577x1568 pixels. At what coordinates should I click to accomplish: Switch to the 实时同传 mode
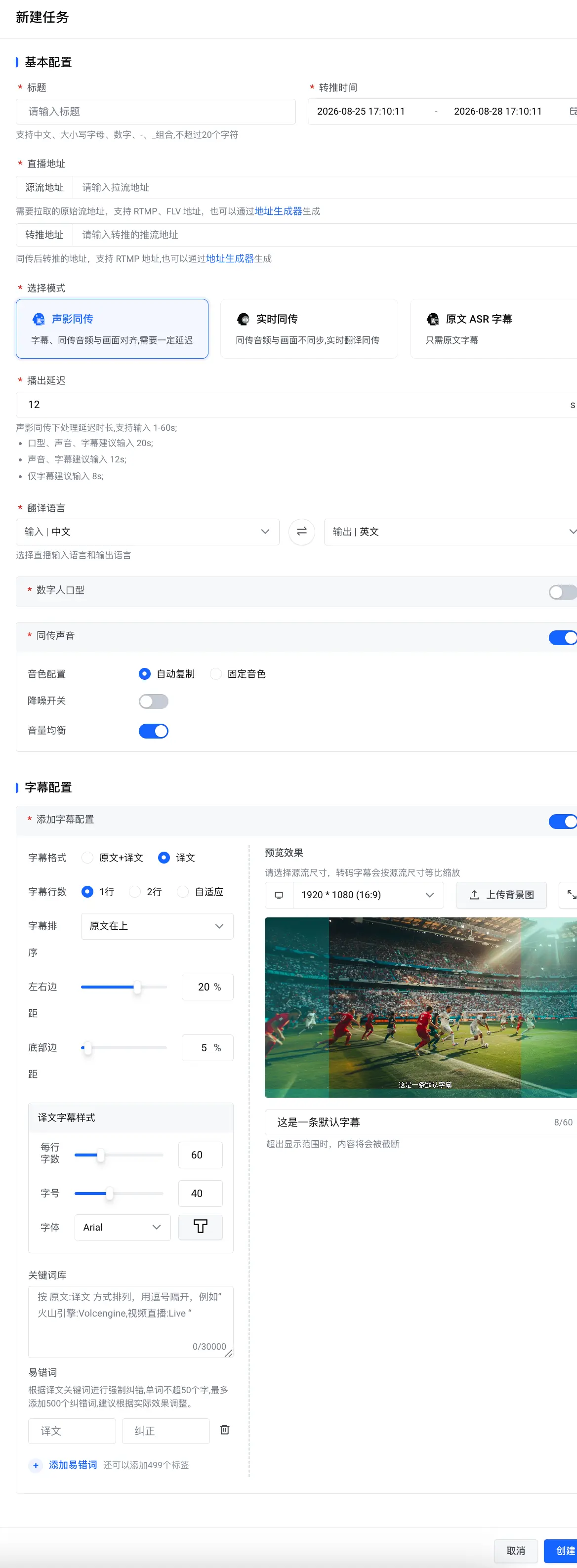point(309,329)
